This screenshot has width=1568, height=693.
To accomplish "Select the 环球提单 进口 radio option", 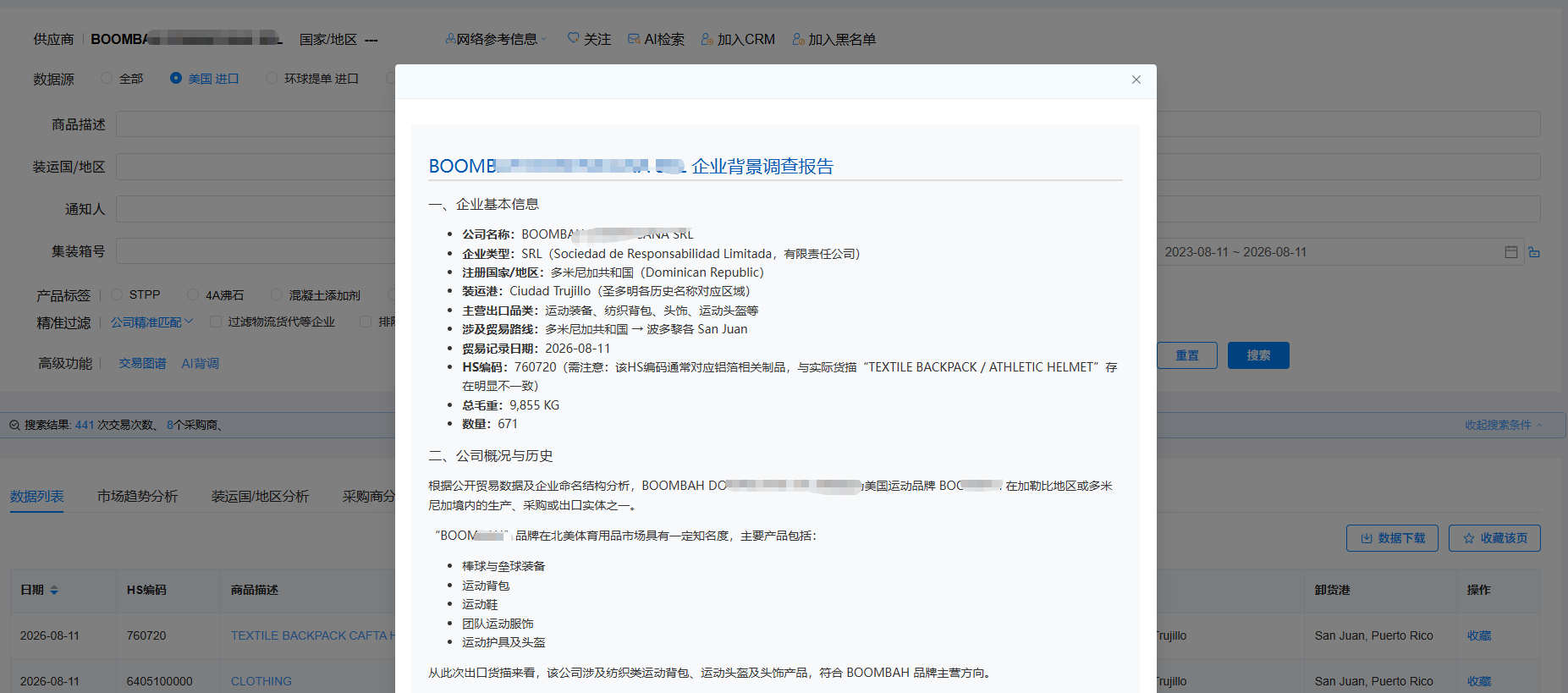I will click(x=272, y=79).
